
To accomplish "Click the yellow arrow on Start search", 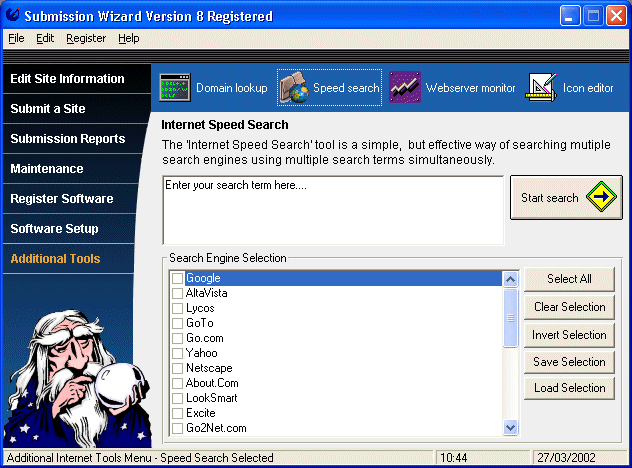I will point(601,197).
